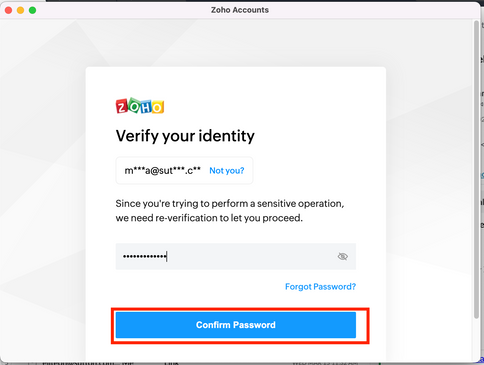This screenshot has height=365, width=484.
Task: Click the Zoho Accounts title bar text
Action: pyautogui.click(x=240, y=10)
